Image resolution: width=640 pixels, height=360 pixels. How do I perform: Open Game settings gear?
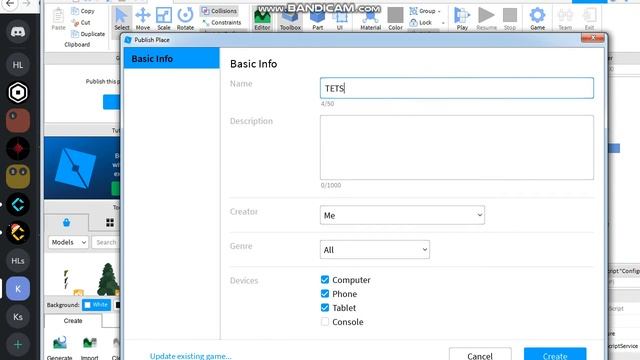537,19
